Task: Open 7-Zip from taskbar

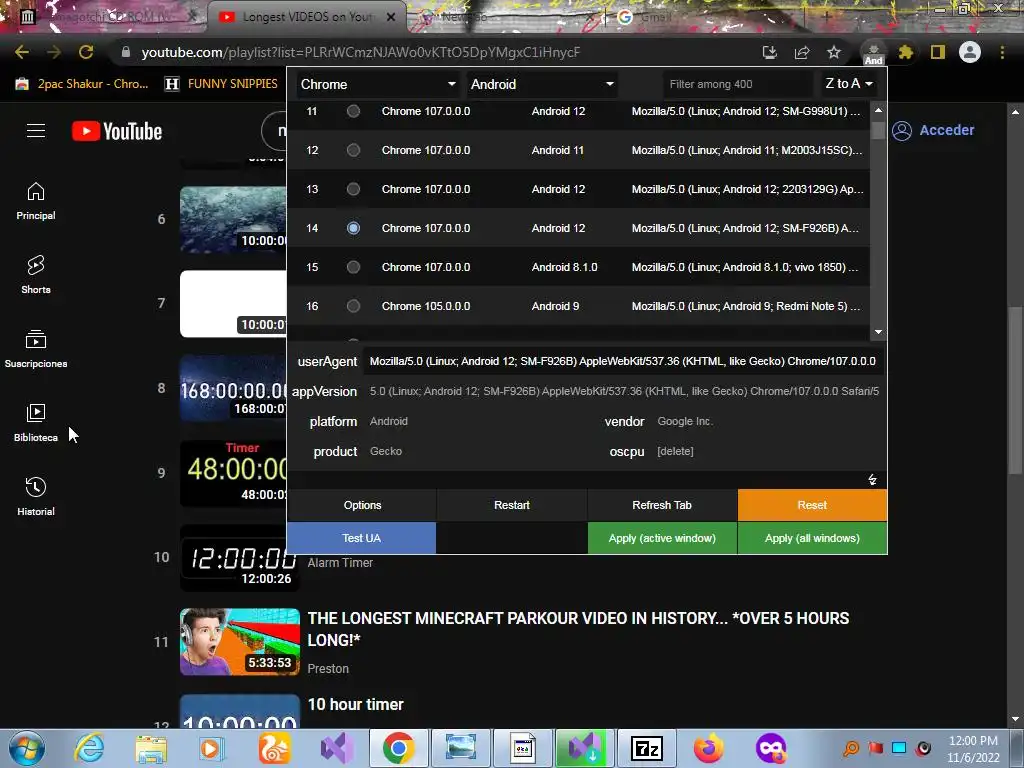Action: coord(647,748)
